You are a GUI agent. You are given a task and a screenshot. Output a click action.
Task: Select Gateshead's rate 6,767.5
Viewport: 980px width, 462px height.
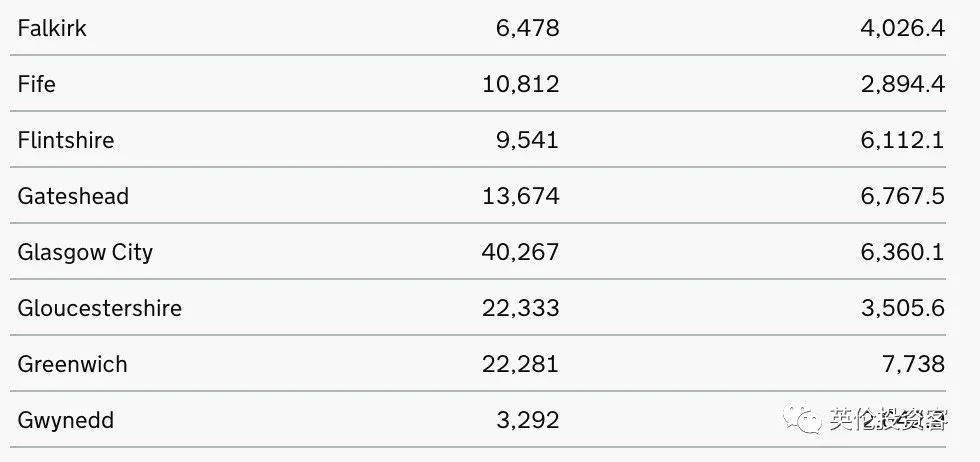pos(902,196)
